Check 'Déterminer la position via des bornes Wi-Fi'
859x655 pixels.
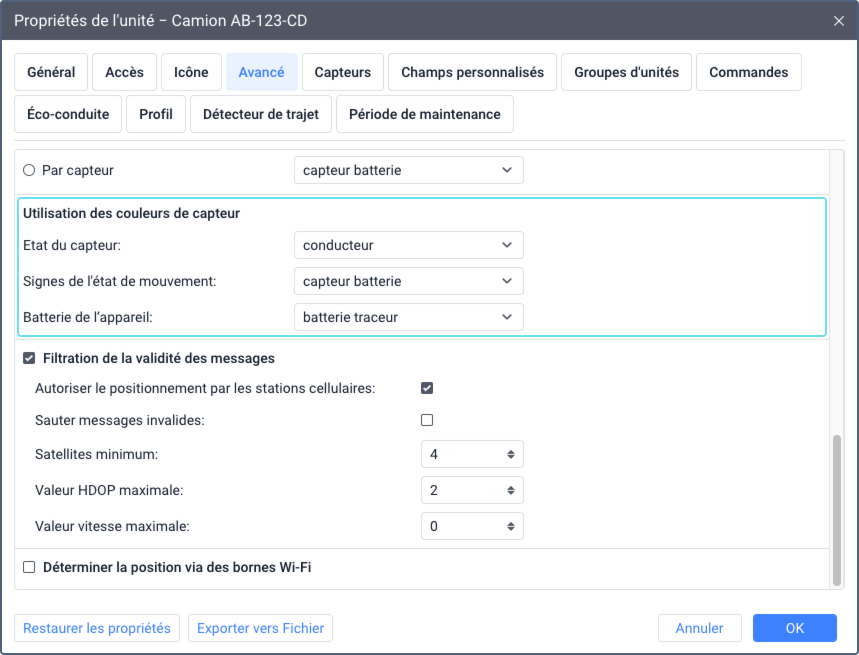[x=29, y=567]
